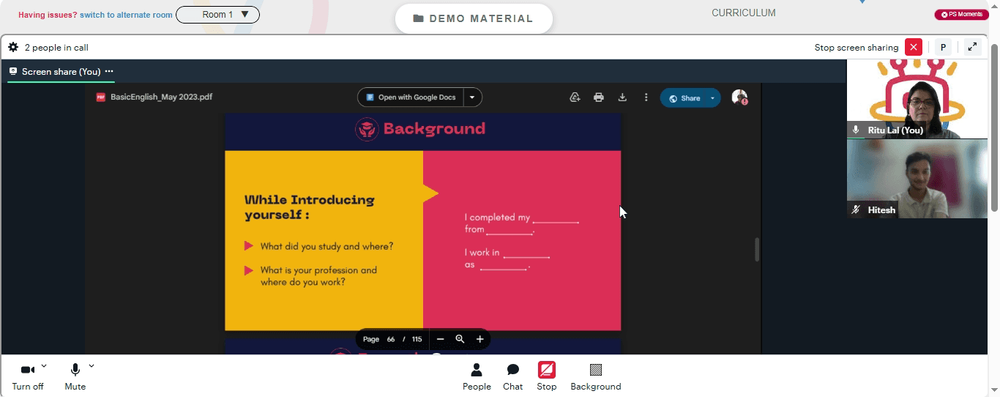The image size is (1000, 397).
Task: Open the Chat panel
Action: tap(513, 377)
